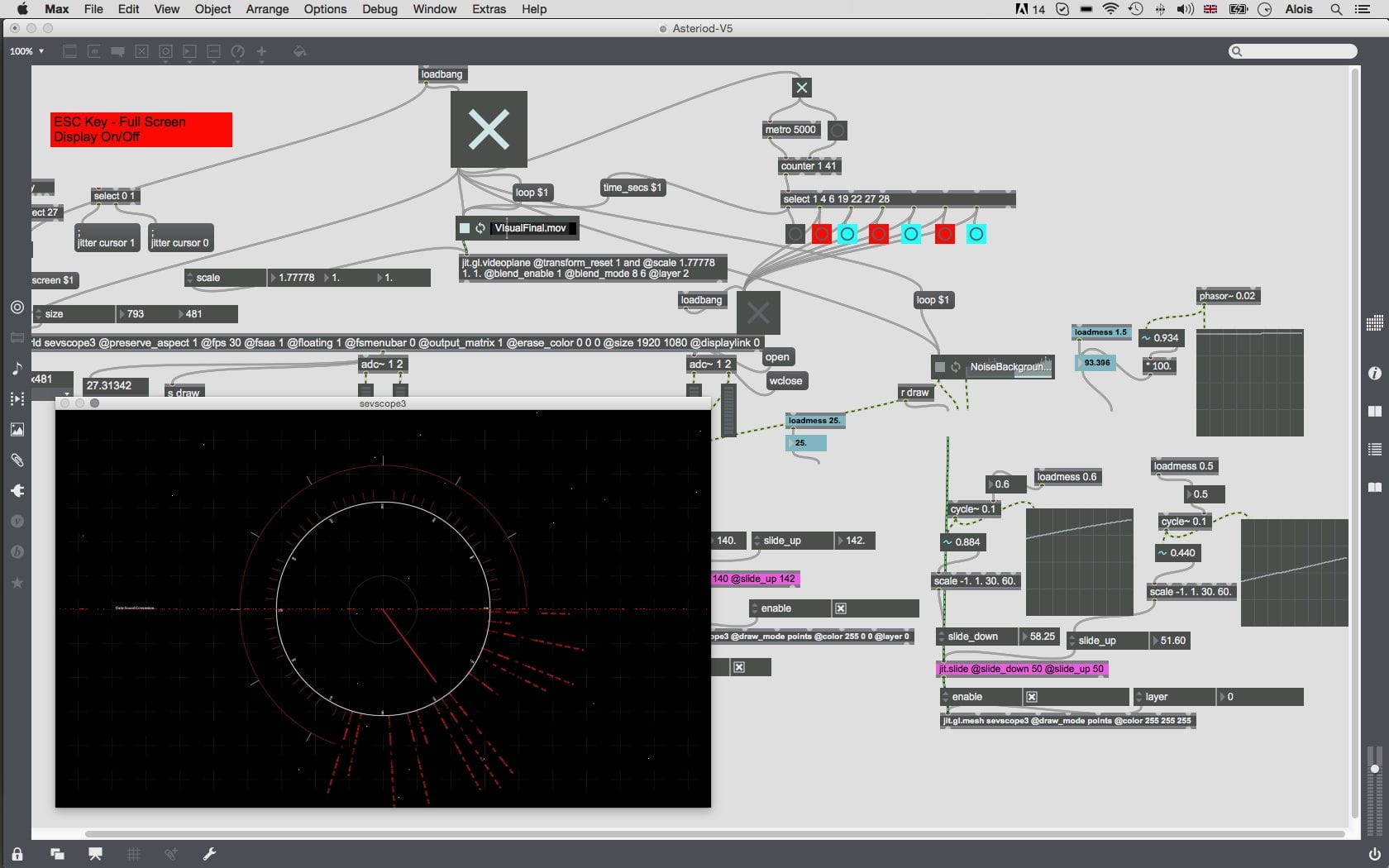Toggle the small X above metro 5000
This screenshot has width=1389, height=868.
(x=801, y=88)
